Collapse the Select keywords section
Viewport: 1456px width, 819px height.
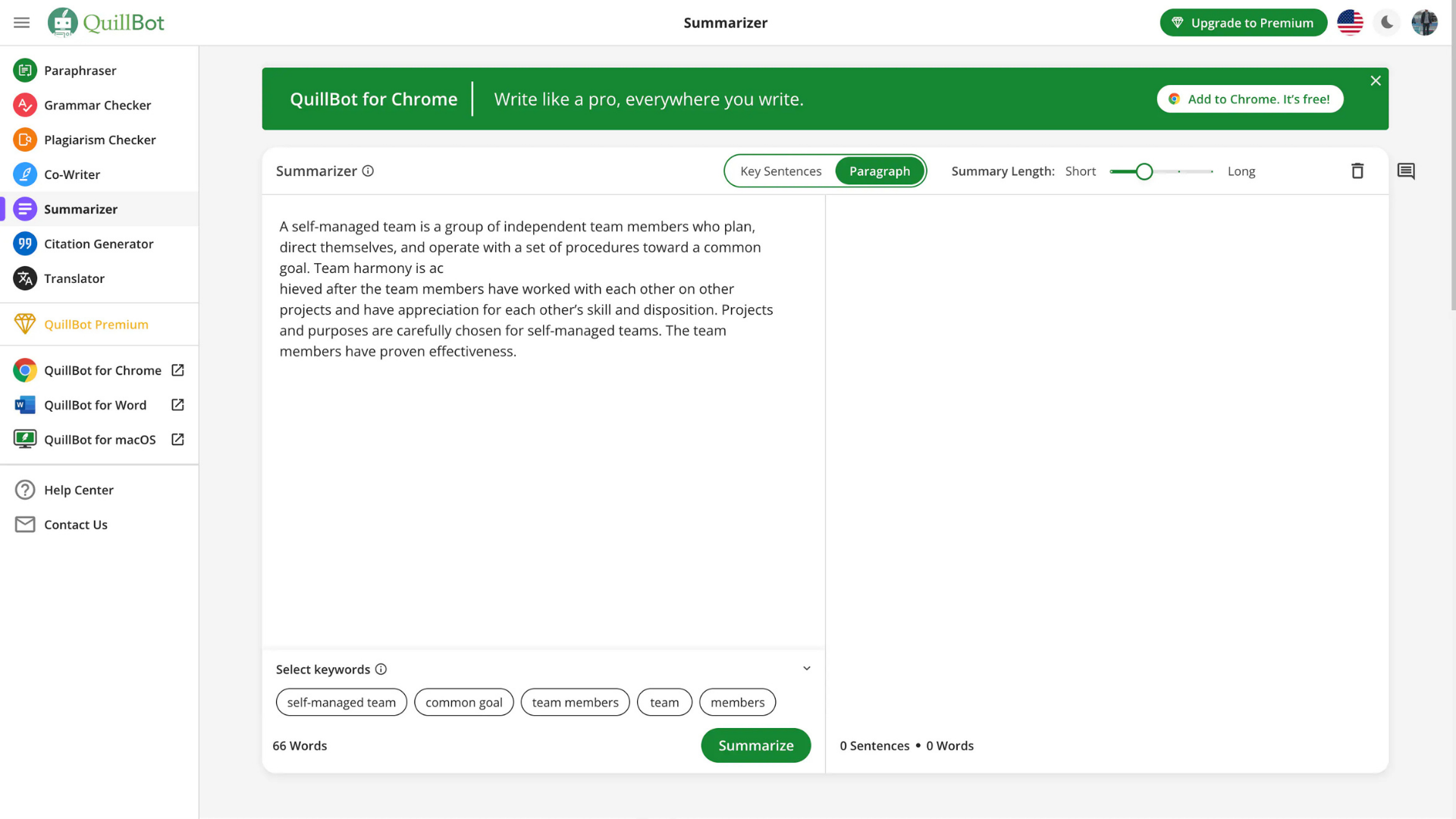pyautogui.click(x=806, y=669)
